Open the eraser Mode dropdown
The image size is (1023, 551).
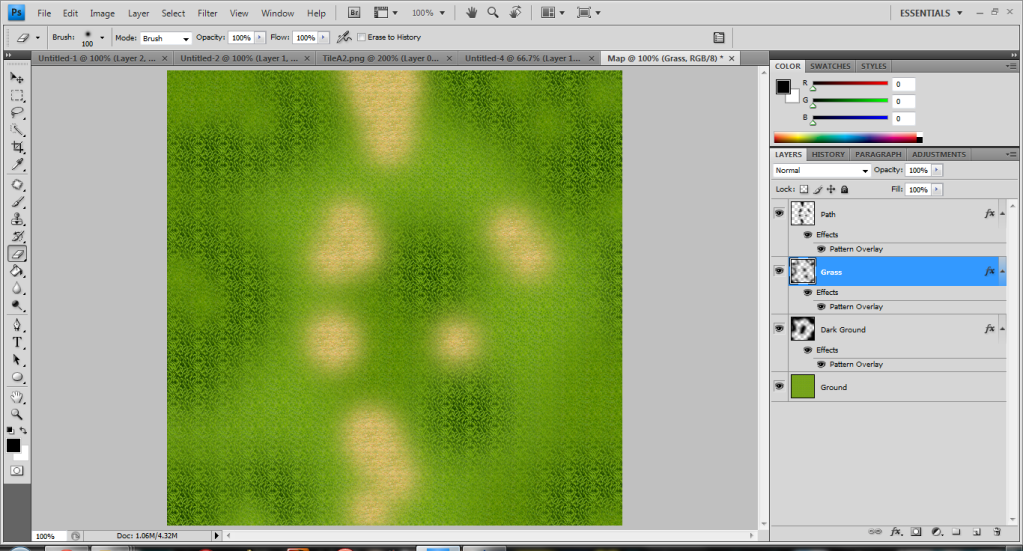(x=166, y=38)
